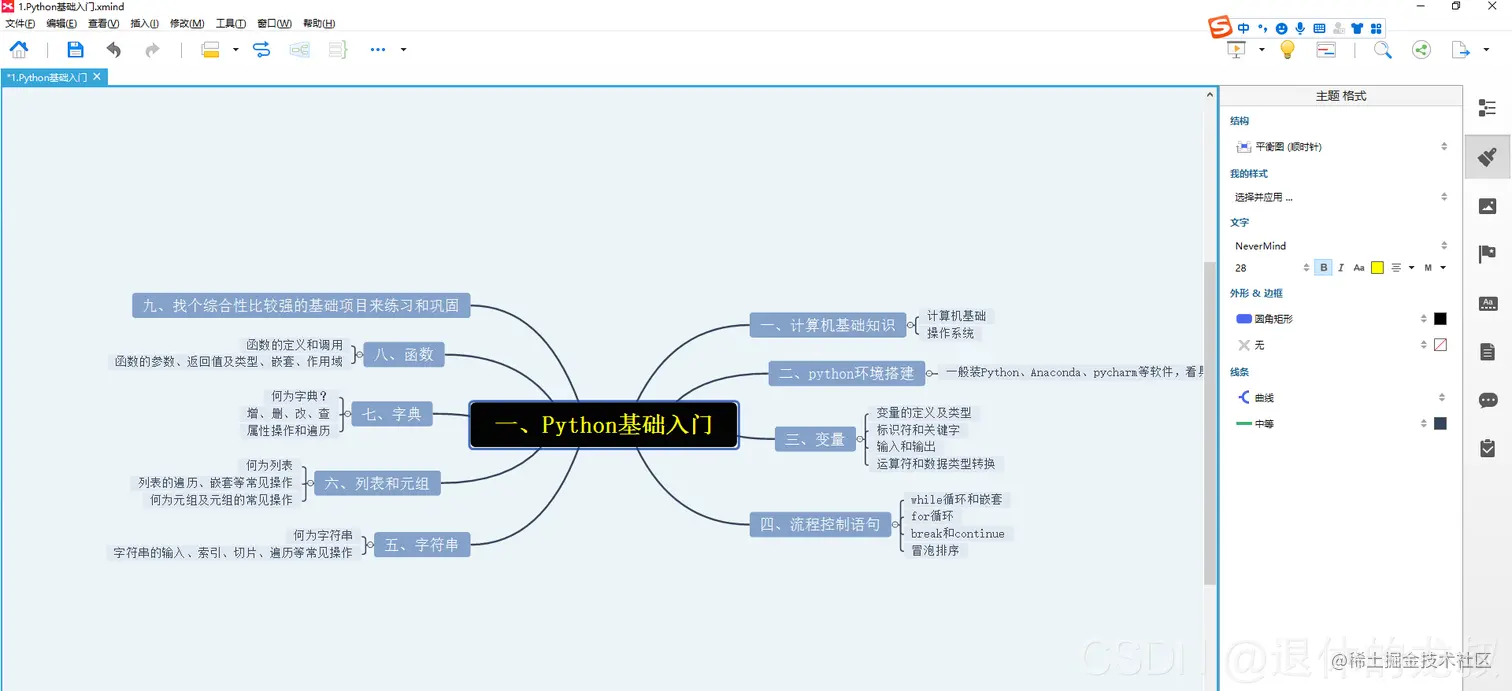Save the mind map with the floppy disk icon
The height and width of the screenshot is (691, 1512).
[x=75, y=49]
